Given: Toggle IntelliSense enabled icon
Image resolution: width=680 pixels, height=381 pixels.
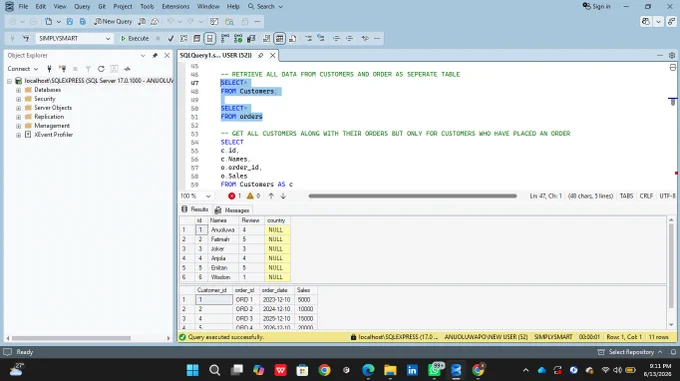Looking at the screenshot, I should click(x=210, y=39).
